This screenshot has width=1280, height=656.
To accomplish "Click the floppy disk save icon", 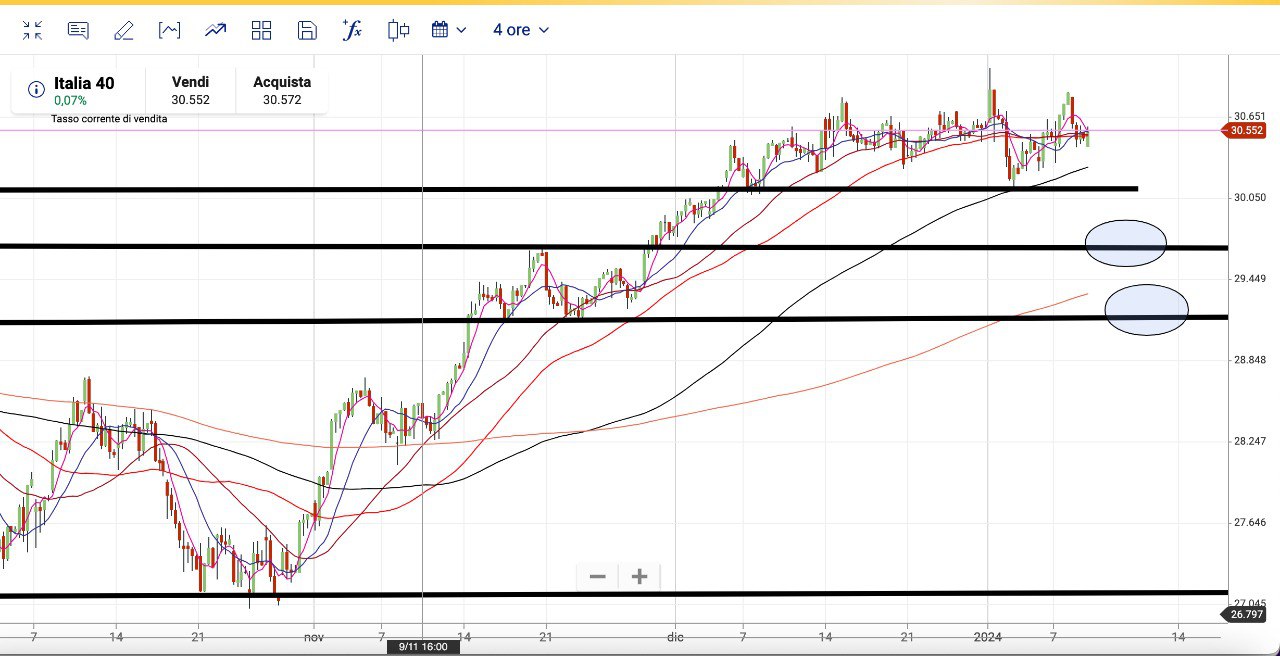I will pyautogui.click(x=307, y=30).
